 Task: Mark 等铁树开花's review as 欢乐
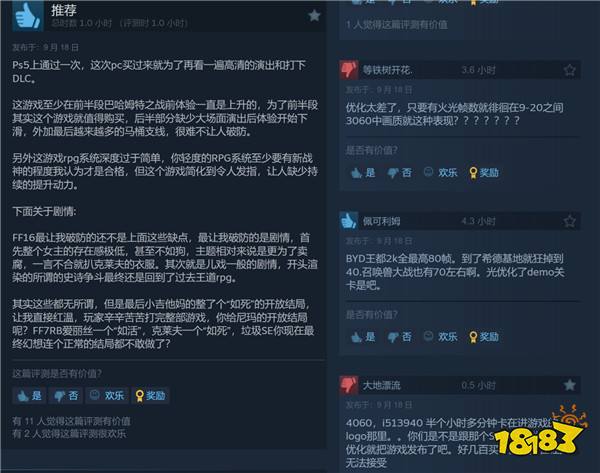[441, 173]
